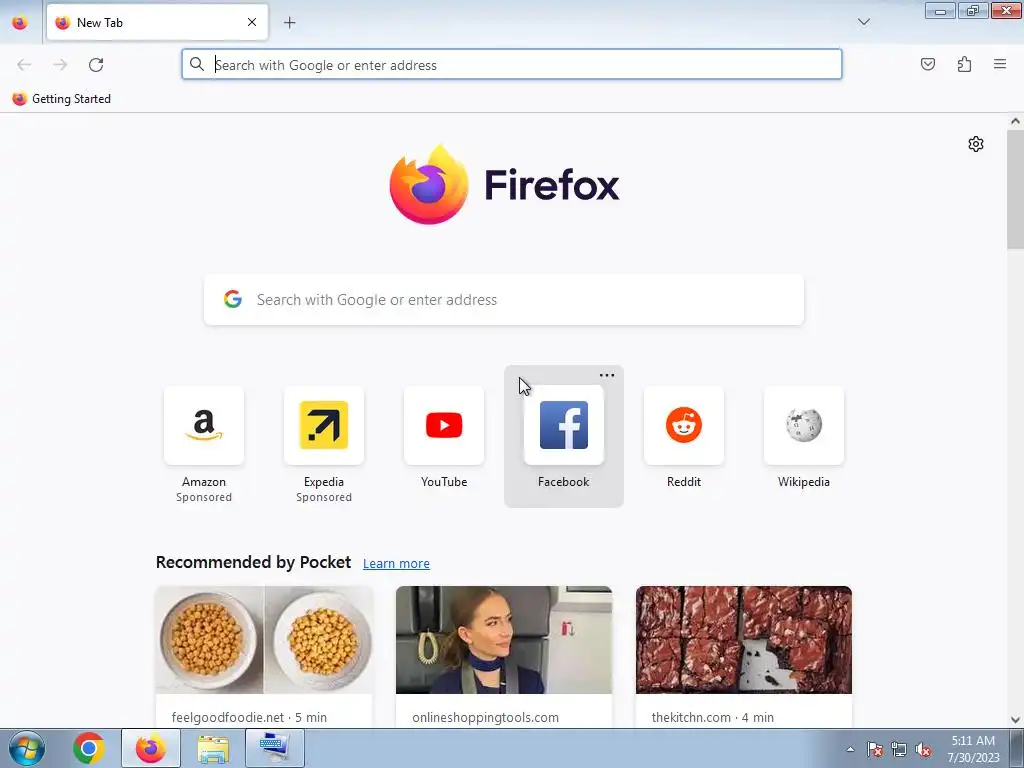Open Firefox View pinned tab icon
The image size is (1024, 768).
click(20, 23)
